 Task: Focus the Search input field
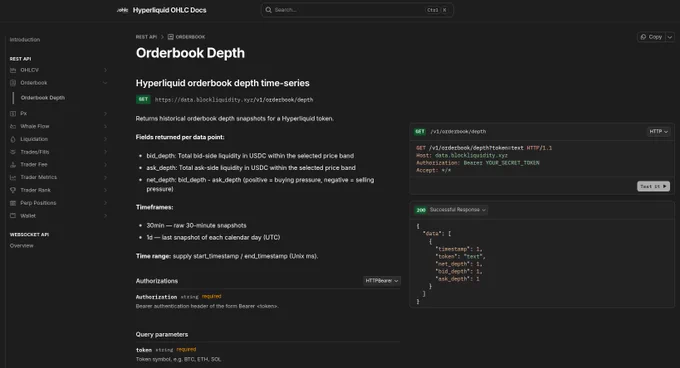click(x=357, y=10)
